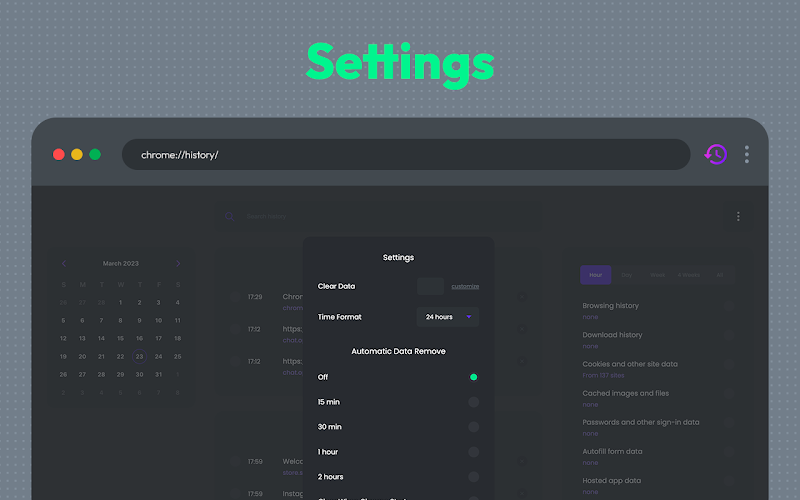Screen dimensions: 800x500
Task: Open the Time Format 24 hours dropdown
Action: point(447,317)
